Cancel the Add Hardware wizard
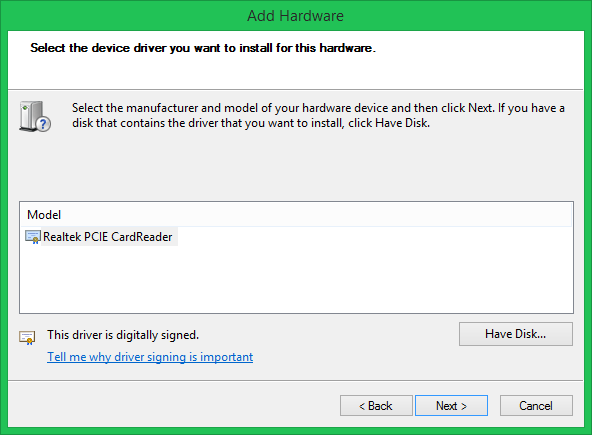 pos(536,406)
